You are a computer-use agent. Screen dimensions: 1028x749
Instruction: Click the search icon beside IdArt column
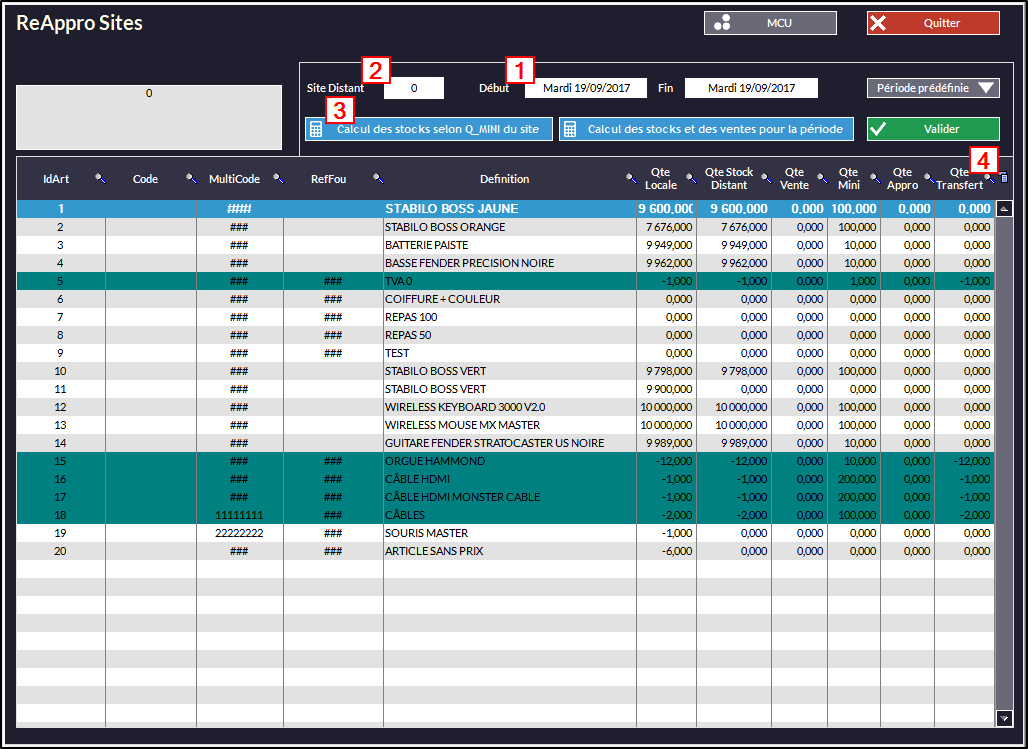[99, 178]
